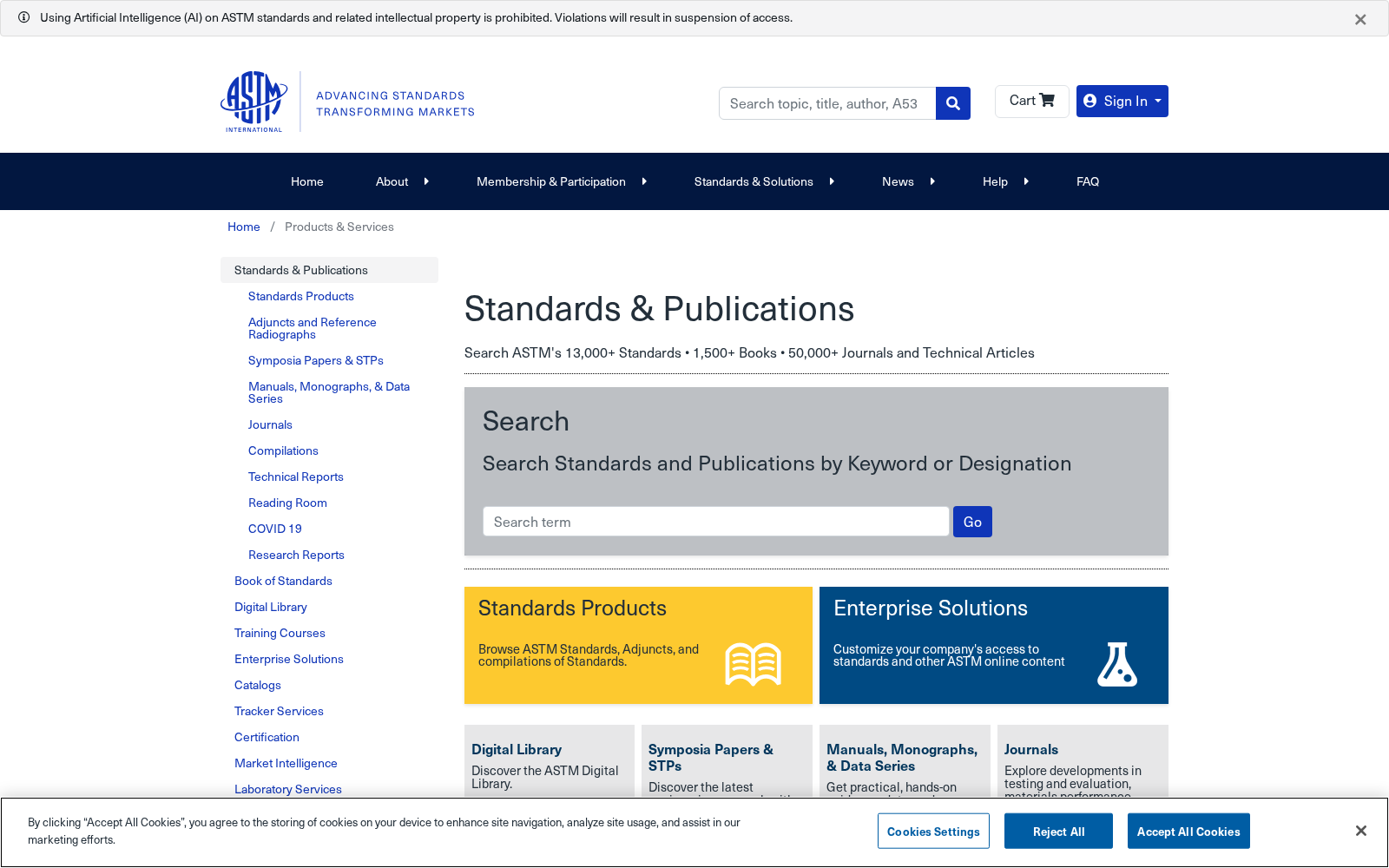This screenshot has width=1389, height=868.
Task: Open the Journals card heading
Action: (1031, 749)
